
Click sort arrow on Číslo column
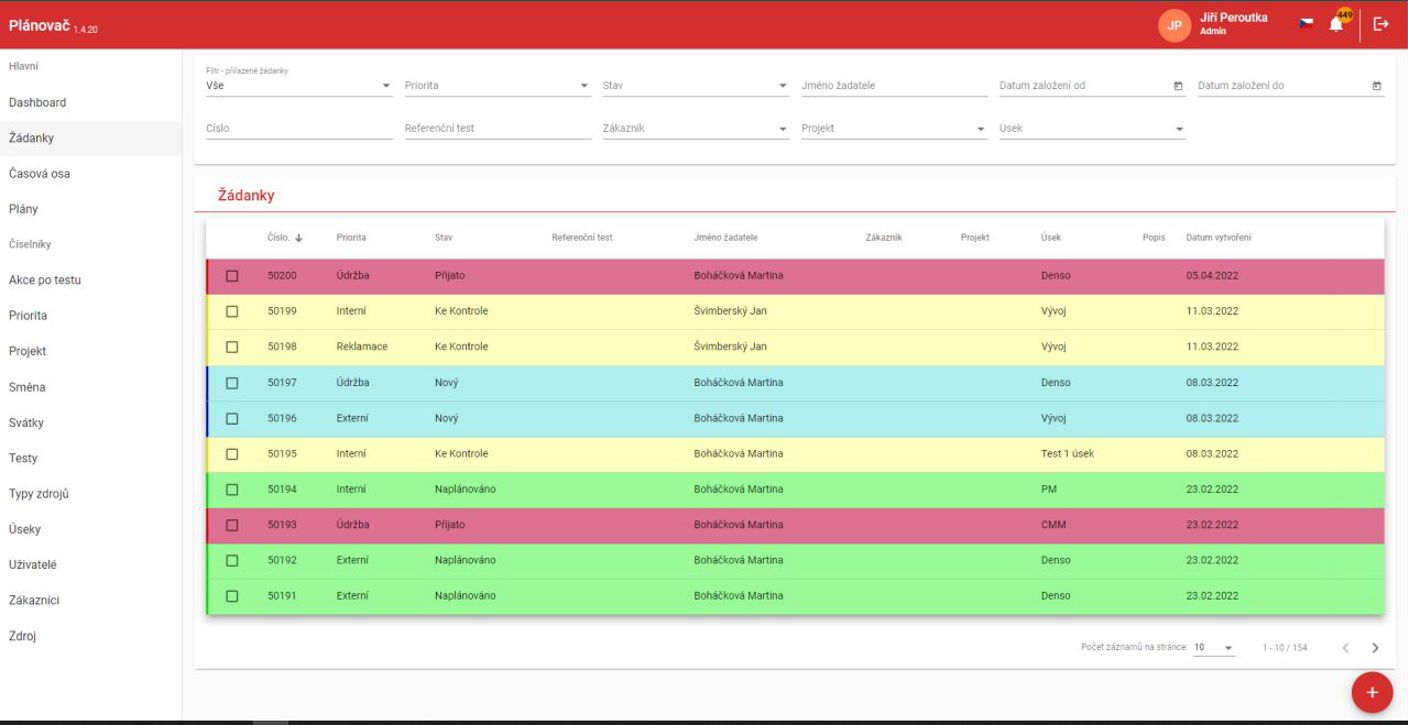[x=299, y=238]
